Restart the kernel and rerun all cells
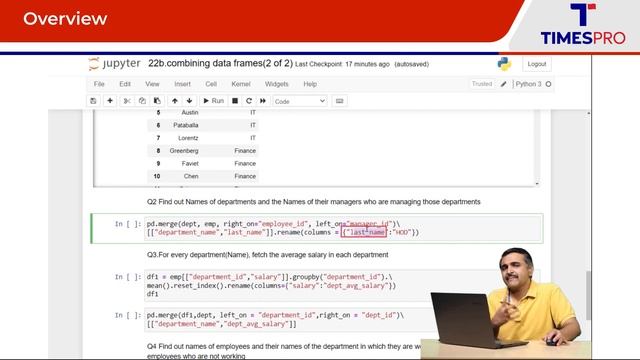This screenshot has height=360, width=640. 263,101
